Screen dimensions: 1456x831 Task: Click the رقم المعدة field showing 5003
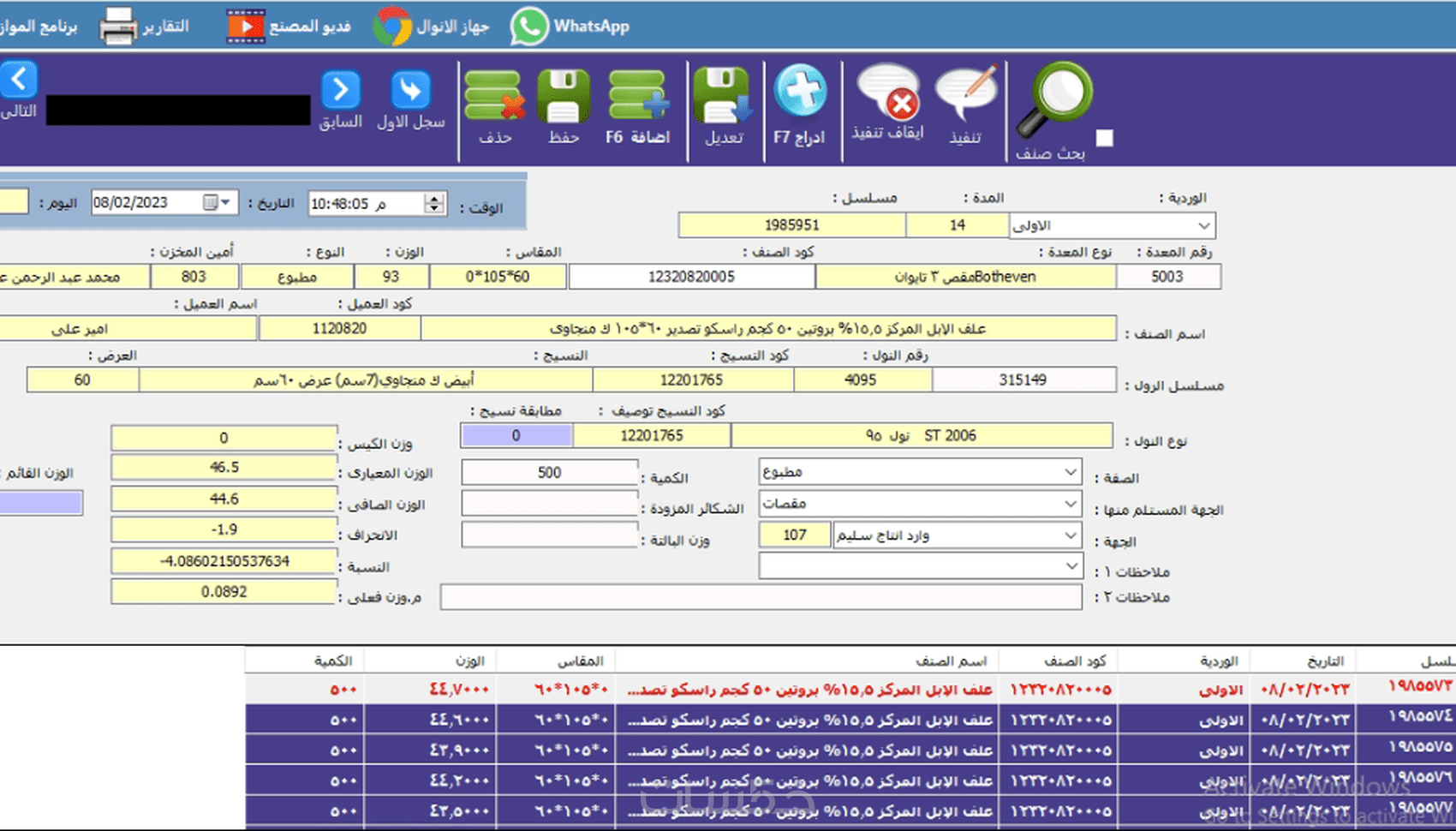click(1168, 277)
